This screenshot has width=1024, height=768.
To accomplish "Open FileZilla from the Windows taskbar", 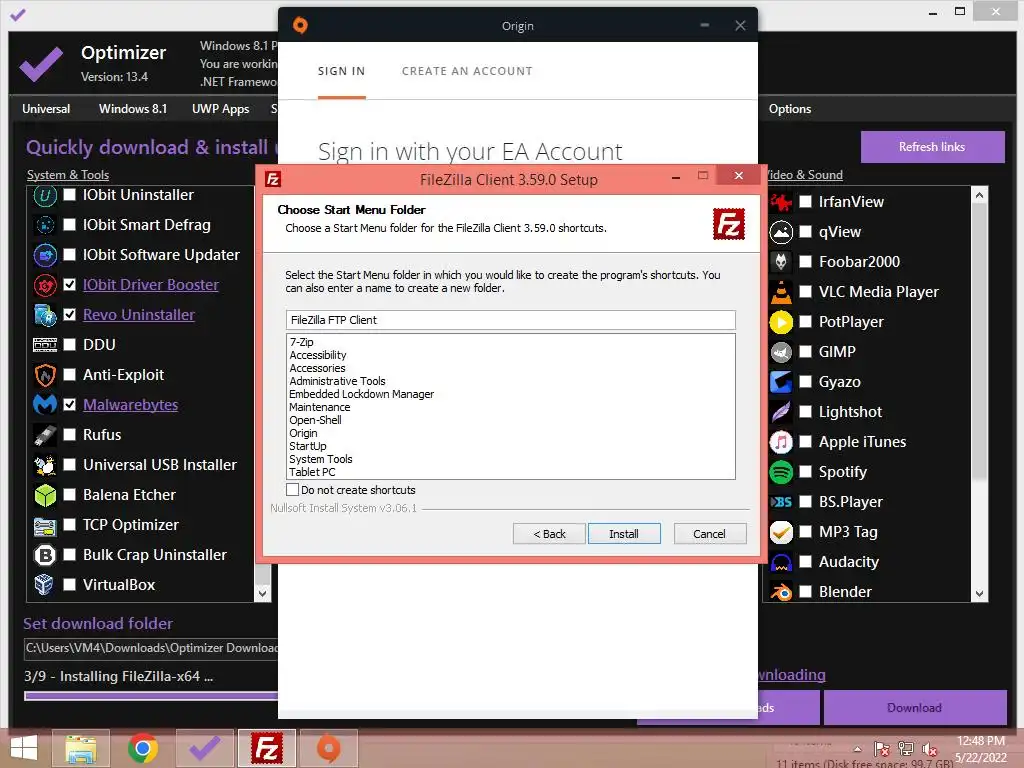I will point(267,748).
